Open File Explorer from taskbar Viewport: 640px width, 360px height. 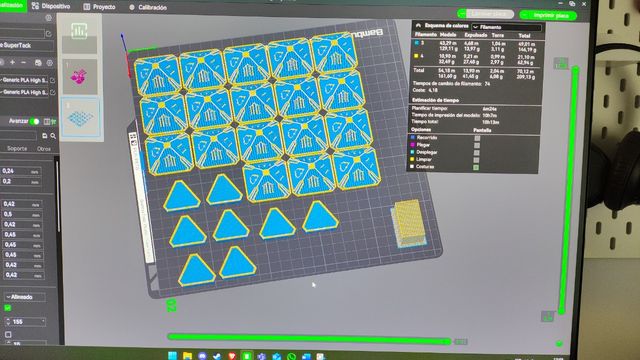(x=187, y=356)
